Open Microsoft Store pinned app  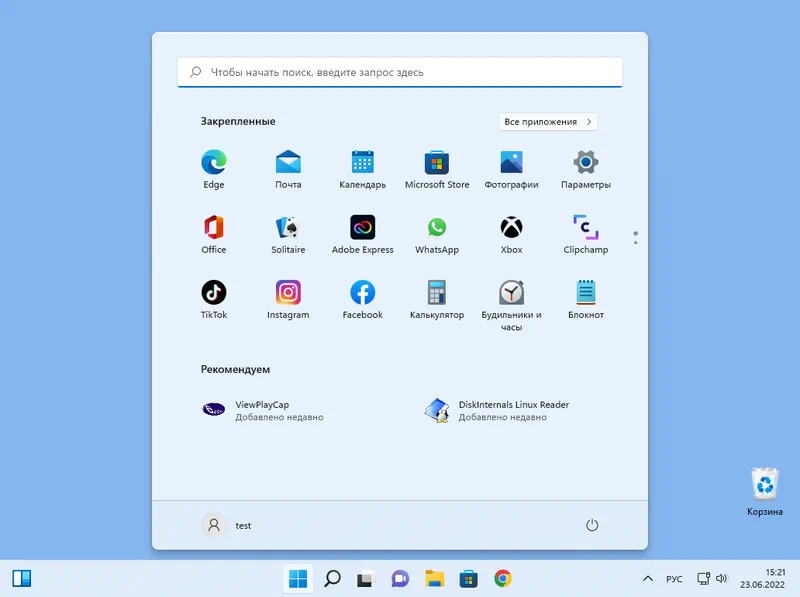pos(437,169)
